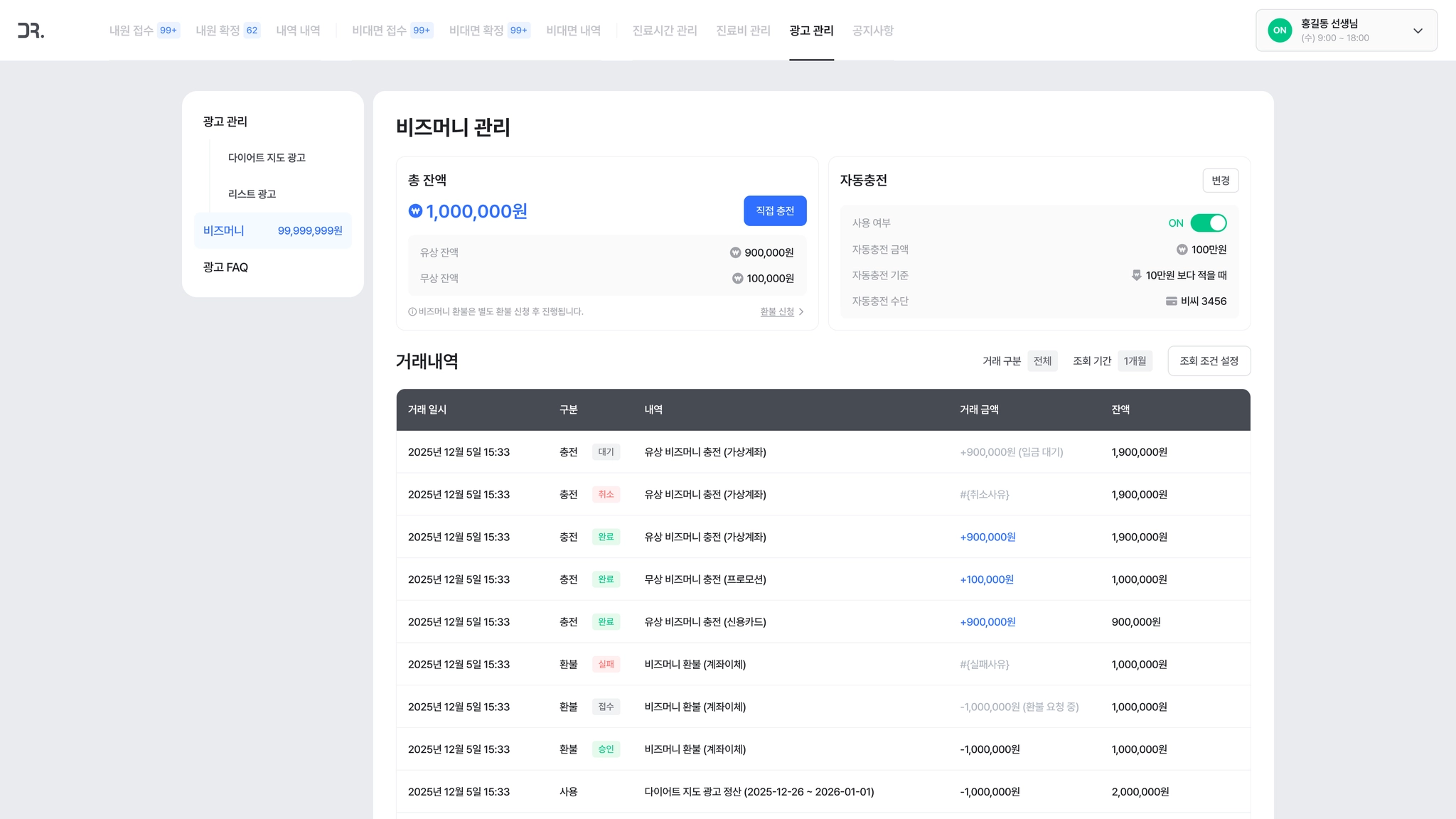Click the arrow icon beside 10만원 보다 적을 때
1456x819 pixels.
click(1136, 275)
